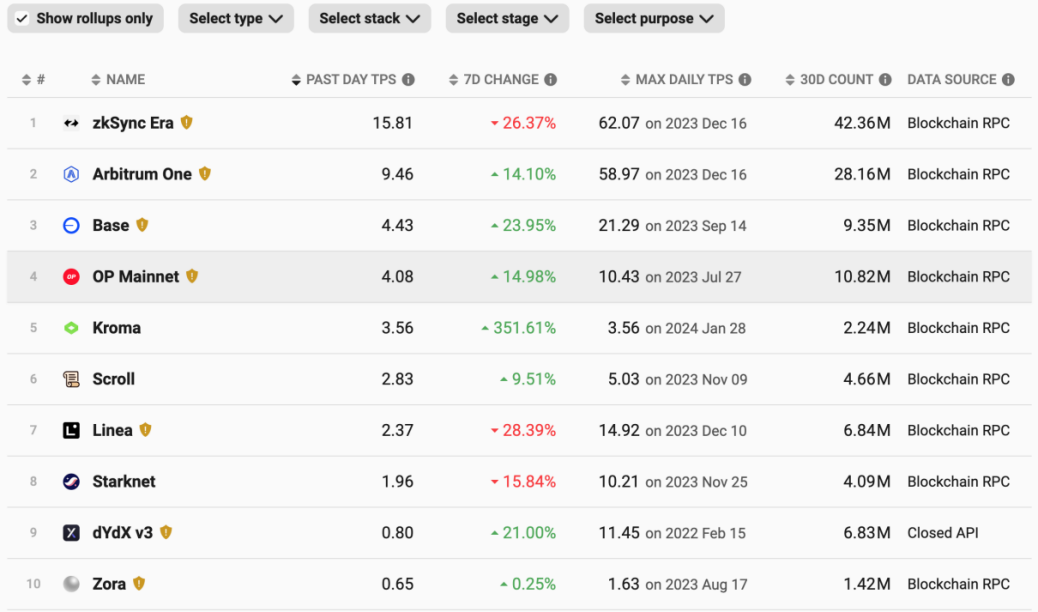Open the Arbitrum One project link
1038x612 pixels.
142,174
